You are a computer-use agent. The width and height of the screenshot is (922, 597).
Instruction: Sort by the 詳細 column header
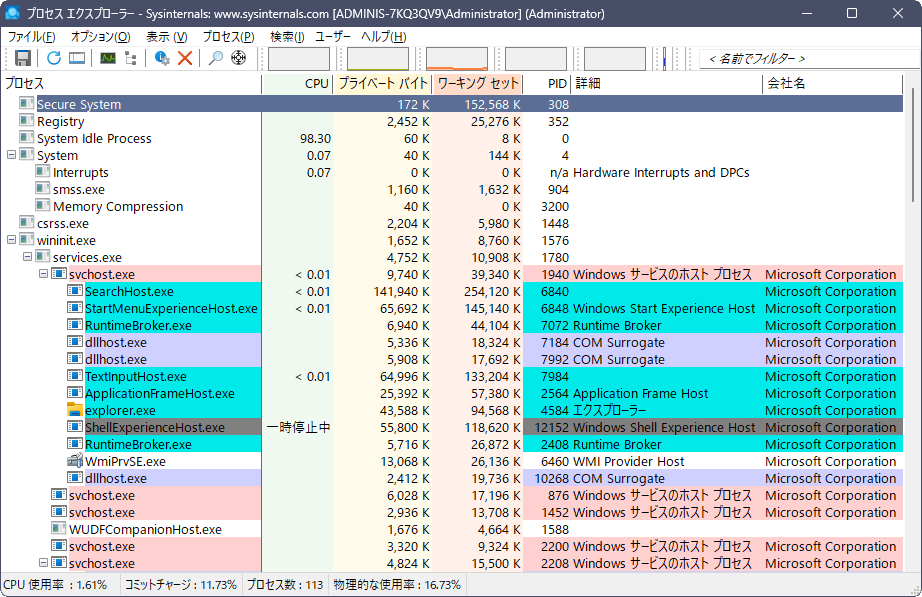pos(667,84)
